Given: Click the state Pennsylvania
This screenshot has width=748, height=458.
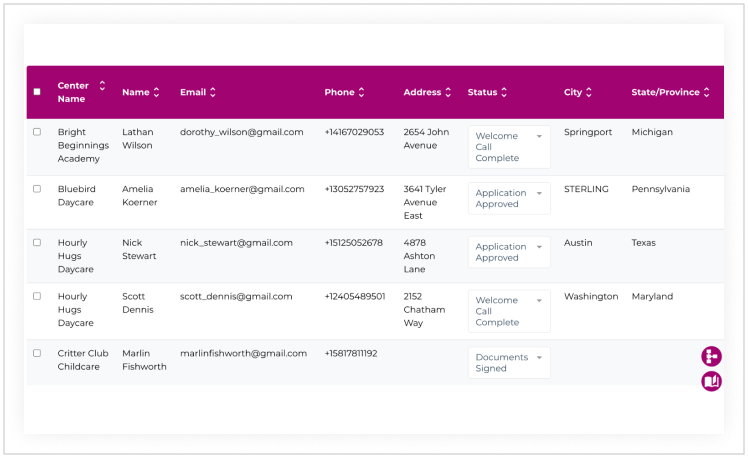Looking at the screenshot, I should [x=660, y=189].
